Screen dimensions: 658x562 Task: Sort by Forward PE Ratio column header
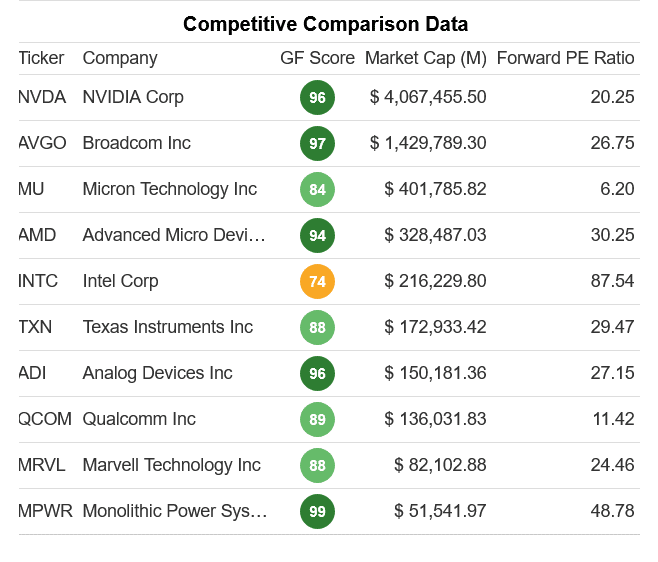pos(565,58)
